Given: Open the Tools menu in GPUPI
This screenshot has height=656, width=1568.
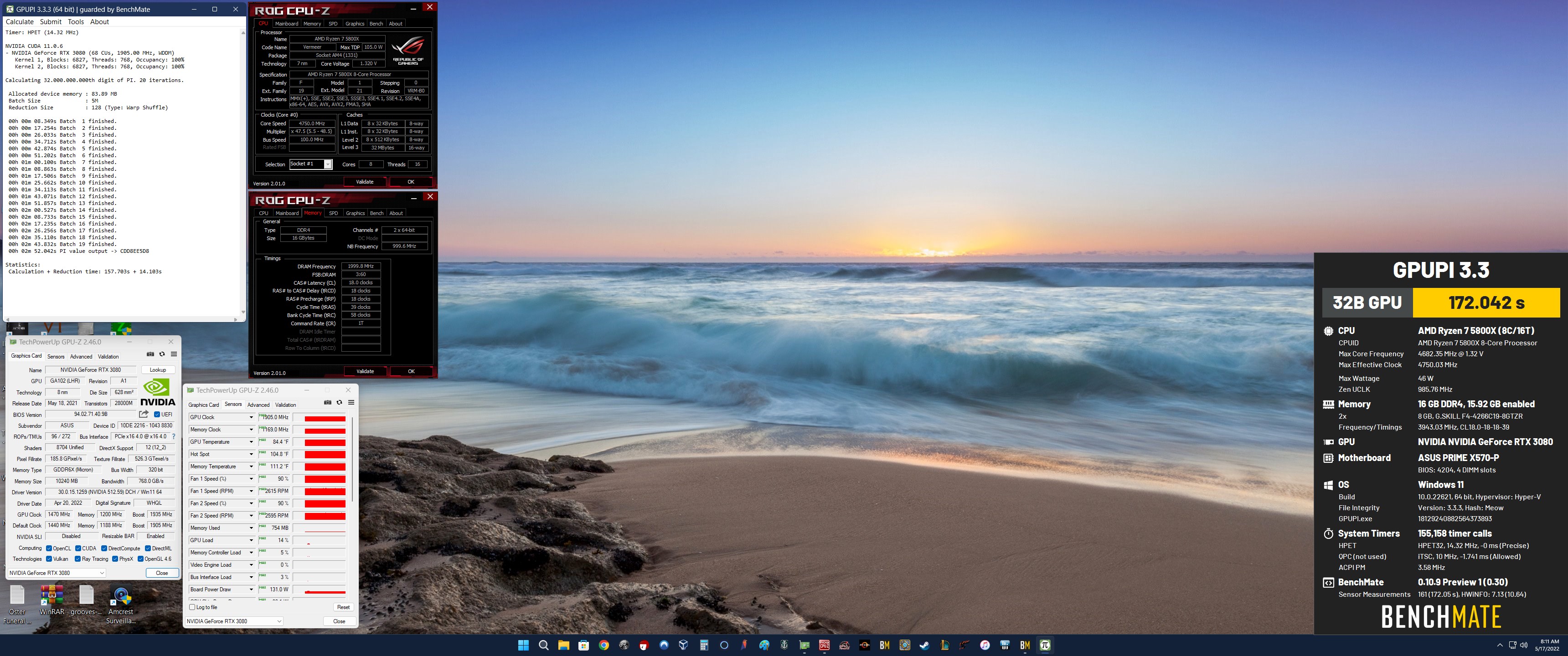Looking at the screenshot, I should [x=76, y=22].
